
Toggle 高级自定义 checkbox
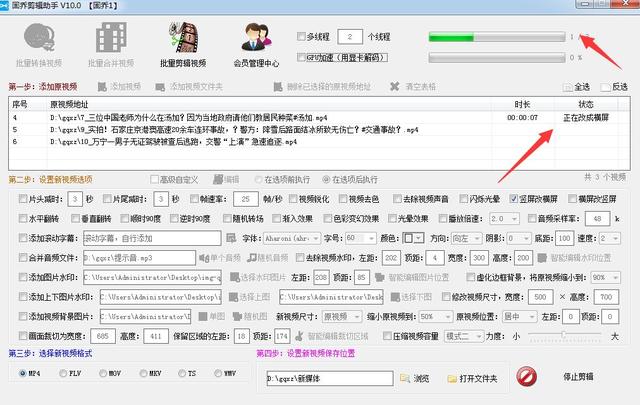tap(154, 179)
